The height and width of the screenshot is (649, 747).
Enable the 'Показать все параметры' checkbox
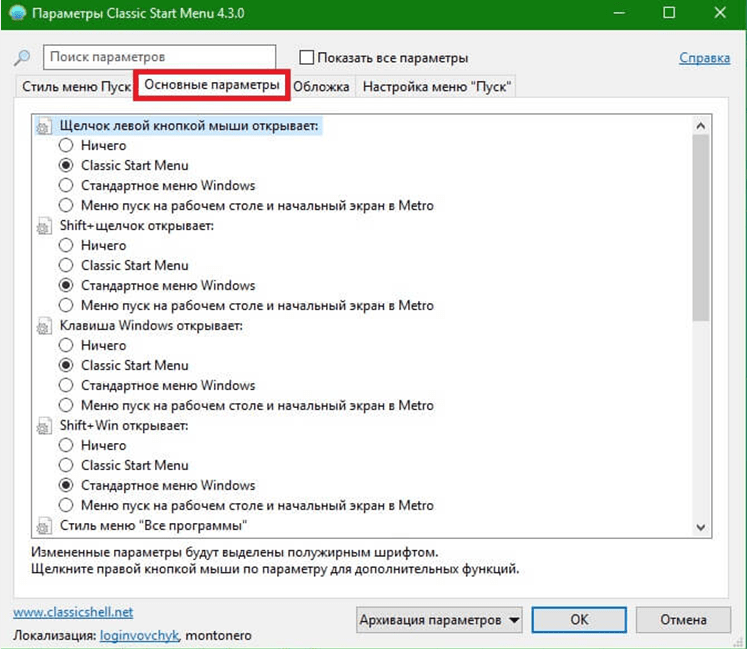pyautogui.click(x=307, y=58)
